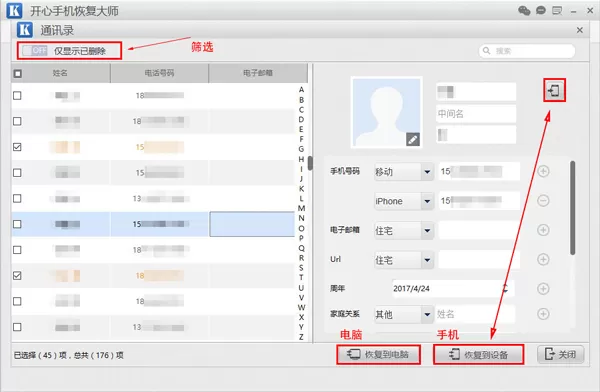Screen dimensions: 600x392
Task: Click the empty Url input field
Action: [479, 260]
